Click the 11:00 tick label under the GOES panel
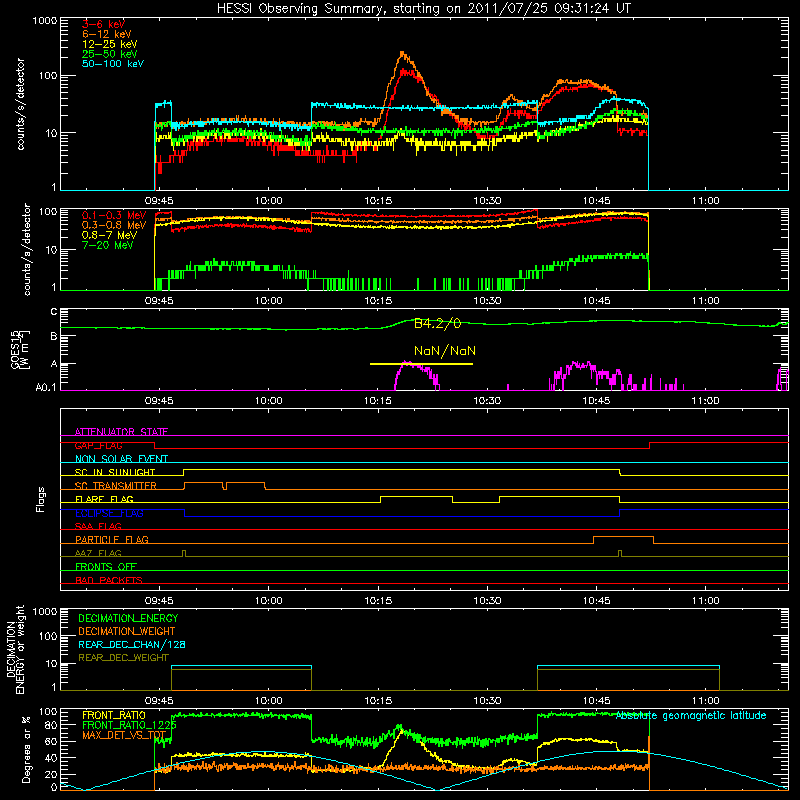Screen dimensions: 800x800 pos(706,401)
